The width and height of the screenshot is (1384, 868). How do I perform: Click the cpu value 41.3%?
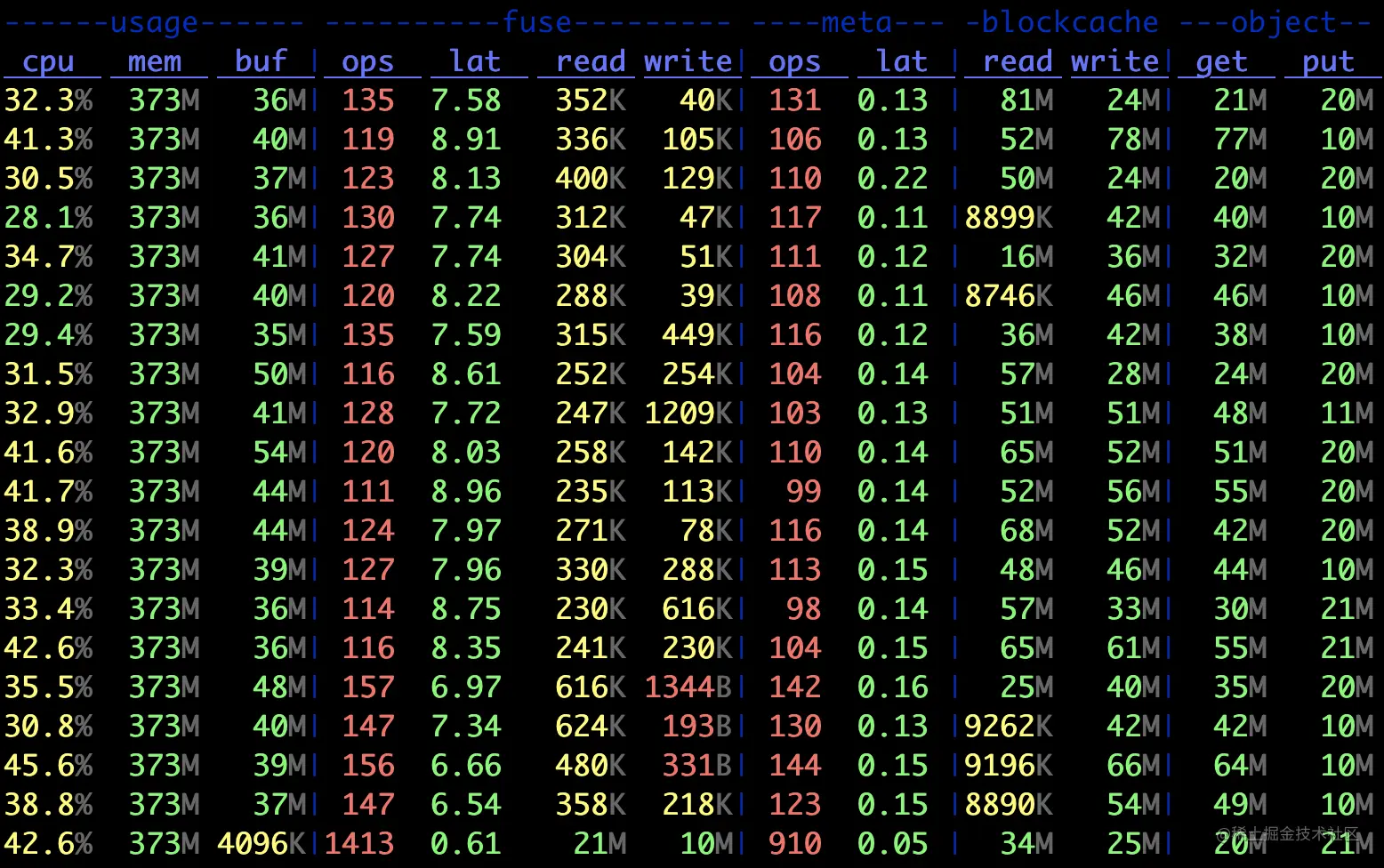click(48, 140)
